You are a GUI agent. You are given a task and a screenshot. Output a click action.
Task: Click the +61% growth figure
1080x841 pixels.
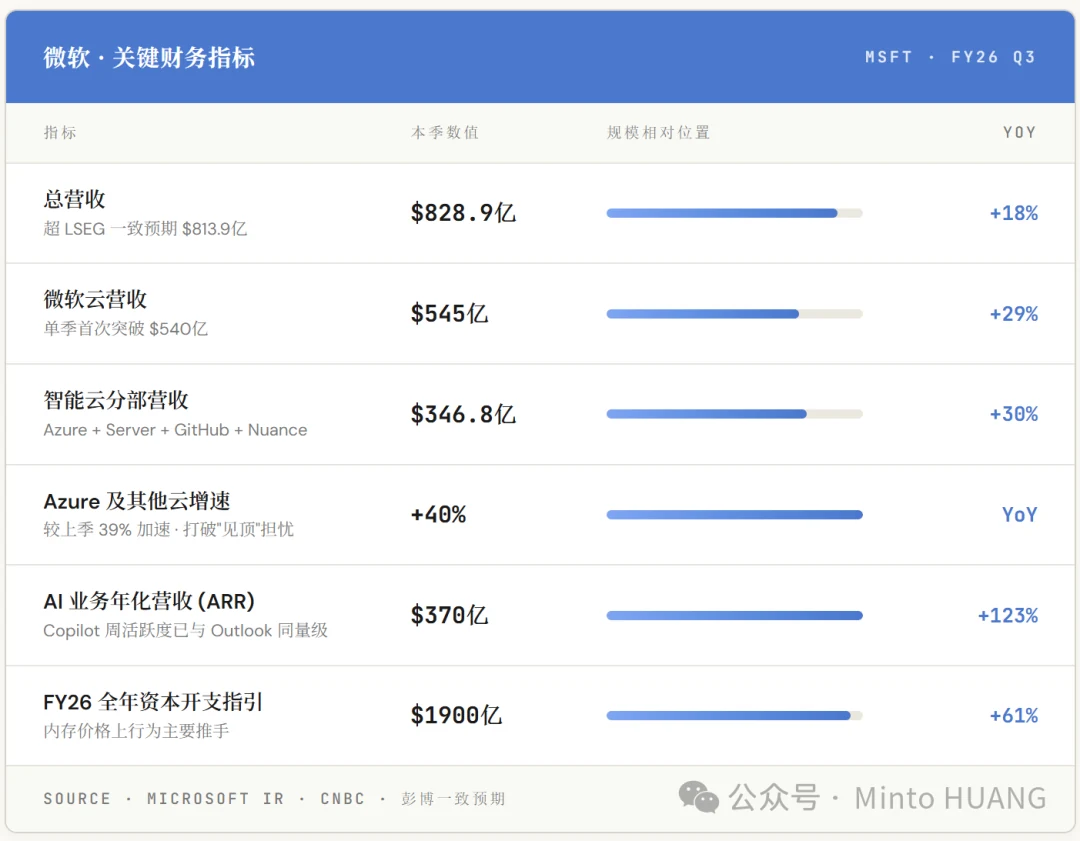tap(1014, 716)
